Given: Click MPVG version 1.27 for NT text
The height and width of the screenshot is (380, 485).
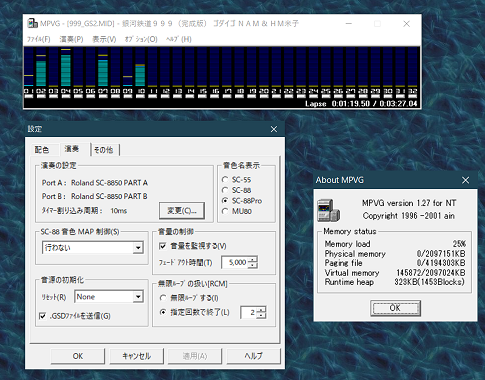Looking at the screenshot, I should tap(409, 203).
